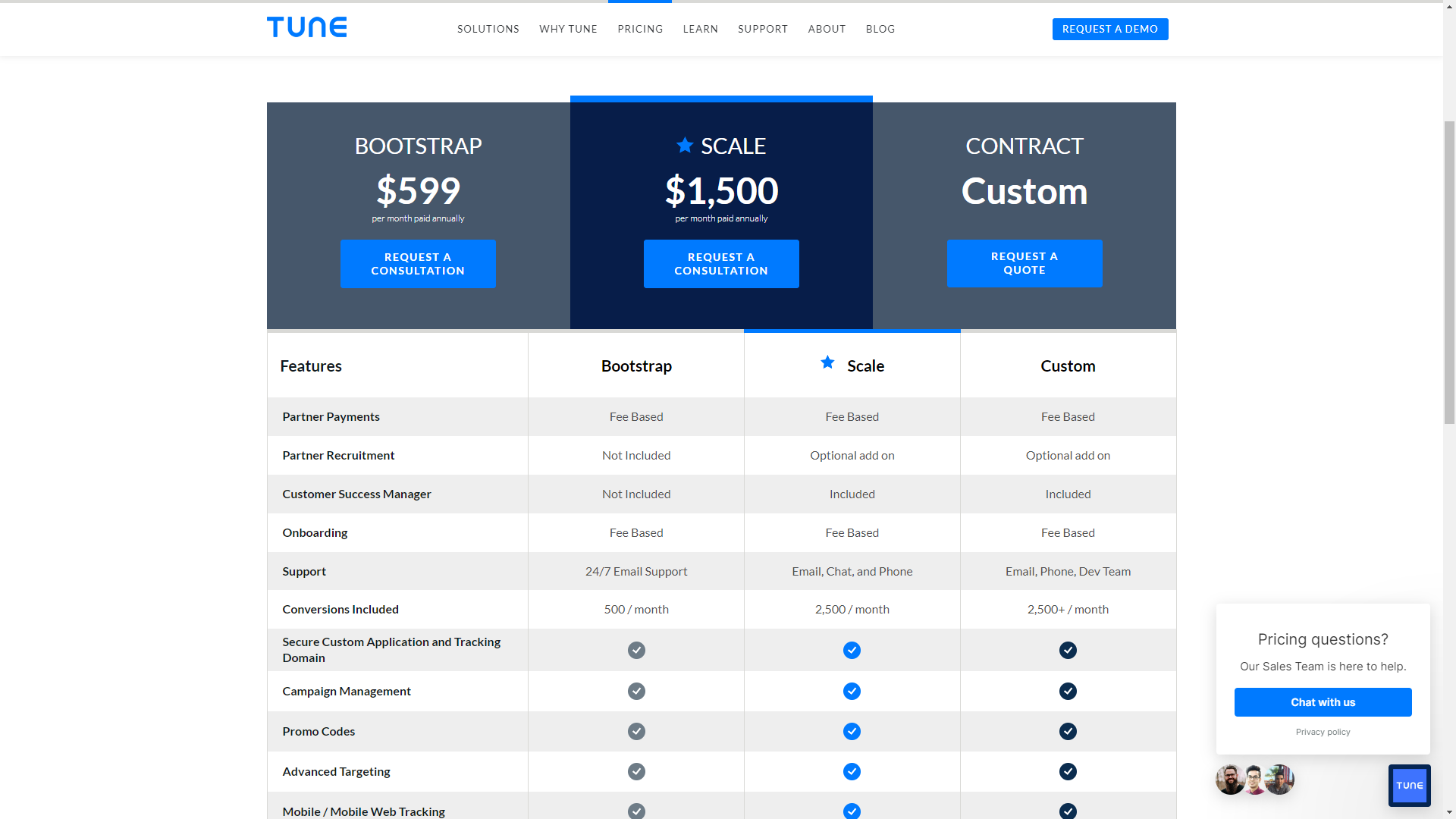This screenshot has width=1456, height=819.
Task: Click the '500 / month' conversions cell
Action: click(636, 609)
